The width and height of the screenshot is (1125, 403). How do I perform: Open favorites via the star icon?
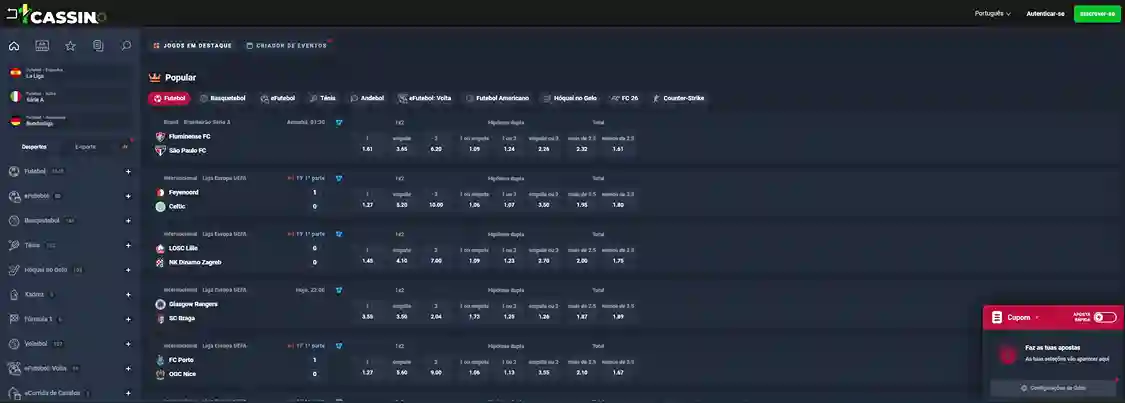(70, 46)
